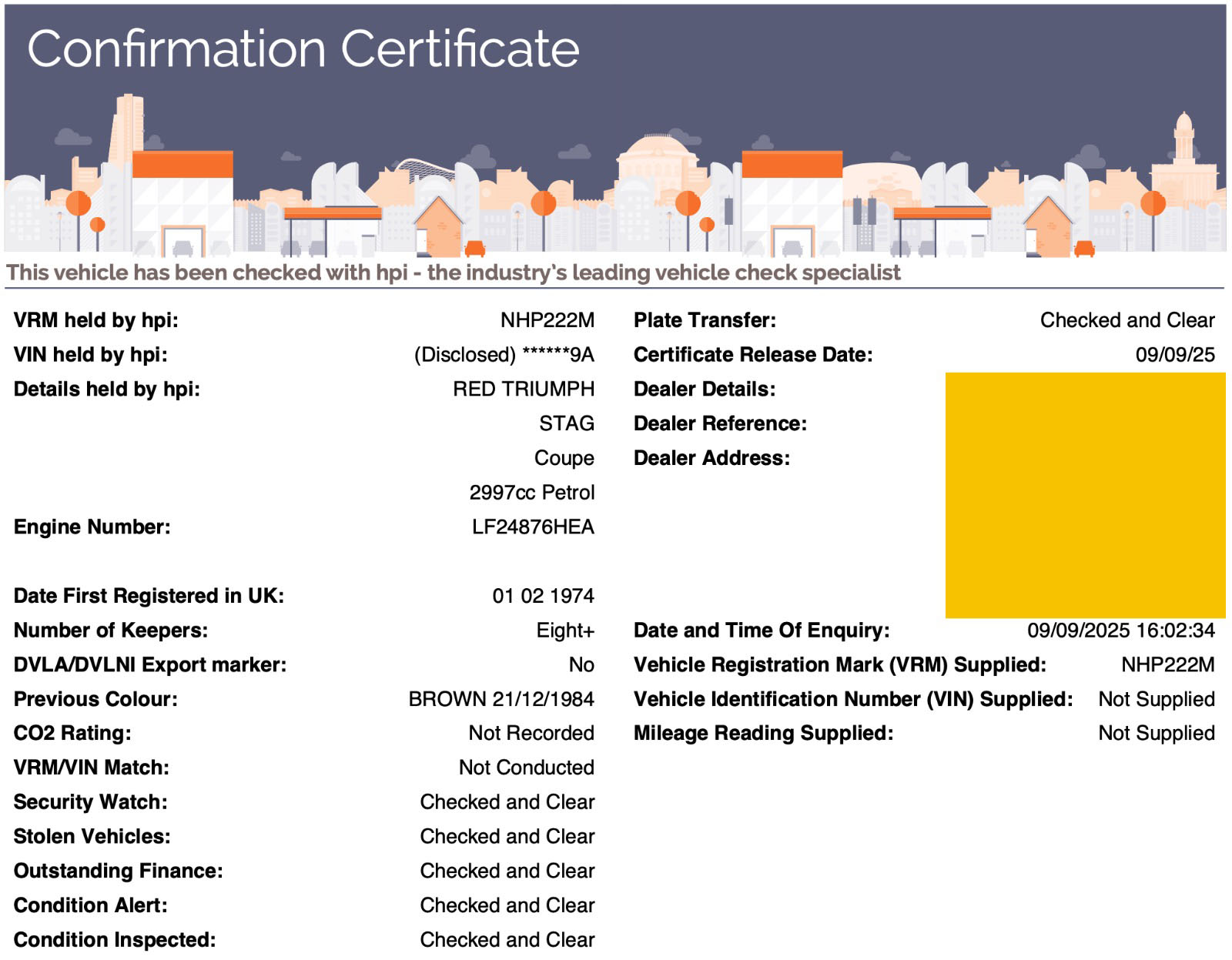Click the '(Disclosed) ******9A' VIN value

[504, 355]
